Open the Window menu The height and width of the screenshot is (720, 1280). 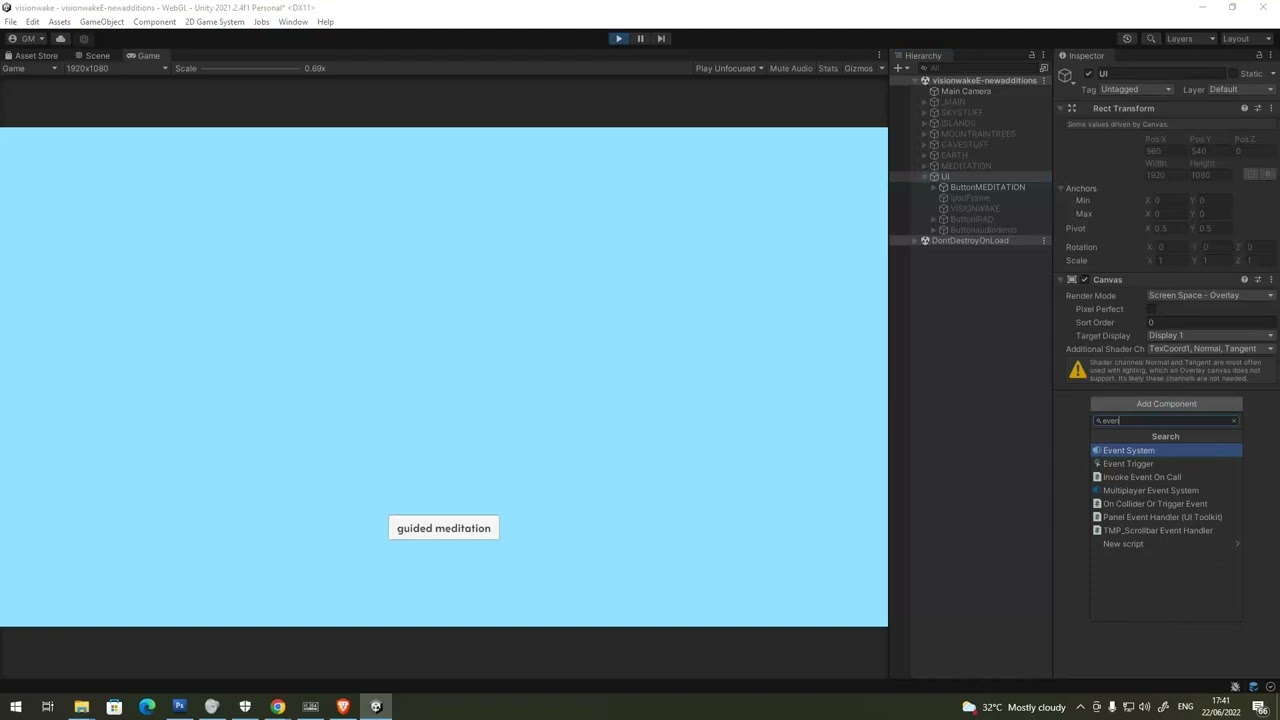[293, 22]
